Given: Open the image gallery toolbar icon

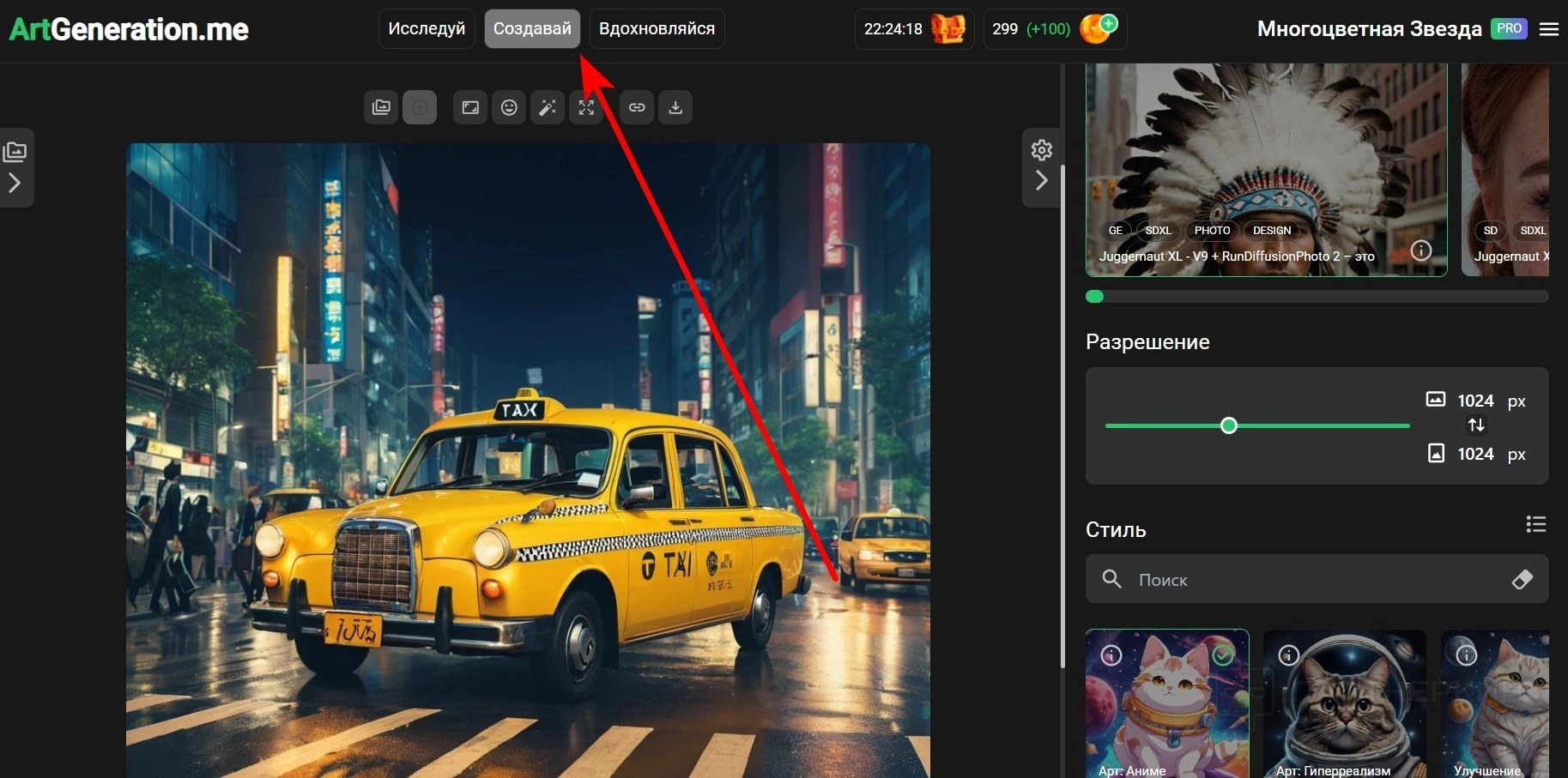Looking at the screenshot, I should tap(381, 107).
